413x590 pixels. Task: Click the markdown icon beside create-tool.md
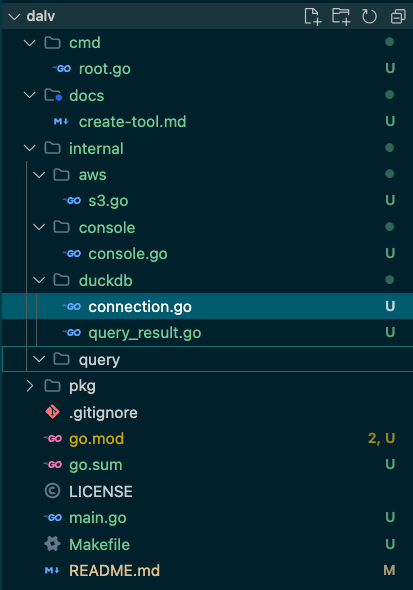coord(61,122)
